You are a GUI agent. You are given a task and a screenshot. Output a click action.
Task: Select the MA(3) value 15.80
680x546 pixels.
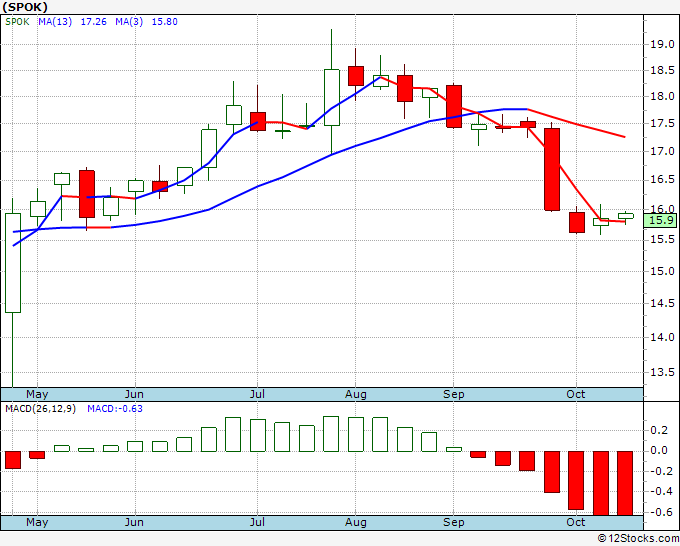tap(164, 22)
